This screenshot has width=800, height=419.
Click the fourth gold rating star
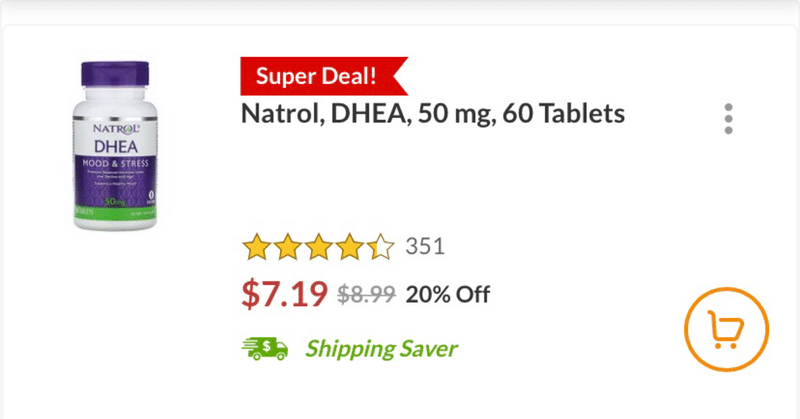click(349, 247)
